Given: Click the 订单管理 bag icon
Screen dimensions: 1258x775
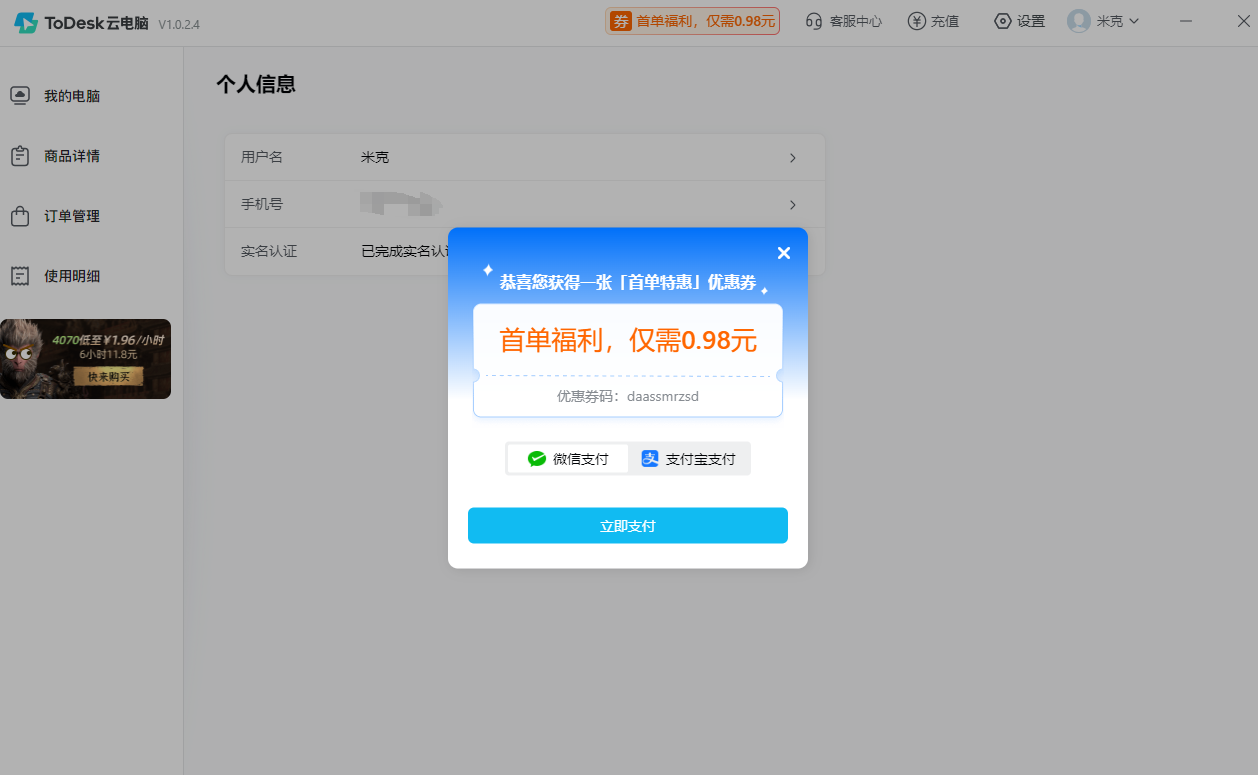Looking at the screenshot, I should click(x=20, y=216).
